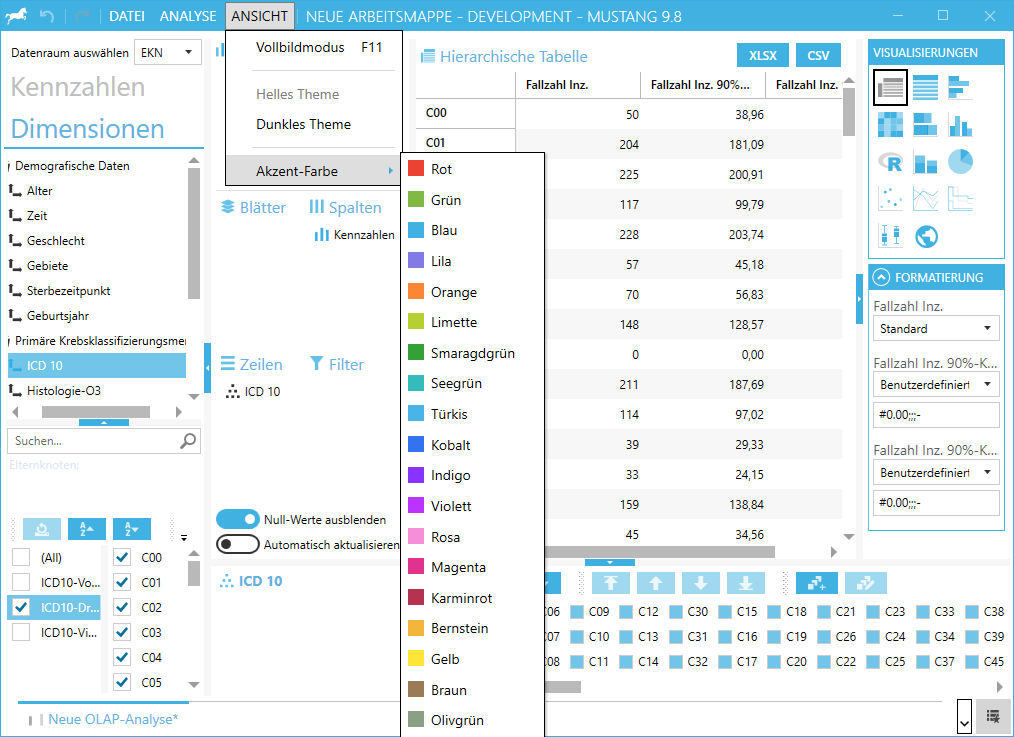Viewport: 1014px width, 737px height.
Task: Select the box plot visualization
Action: 890,236
